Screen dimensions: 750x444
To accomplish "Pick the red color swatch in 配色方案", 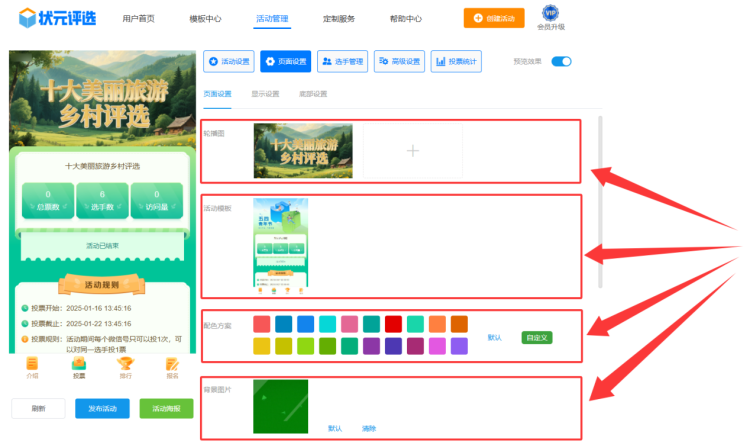I will [394, 324].
